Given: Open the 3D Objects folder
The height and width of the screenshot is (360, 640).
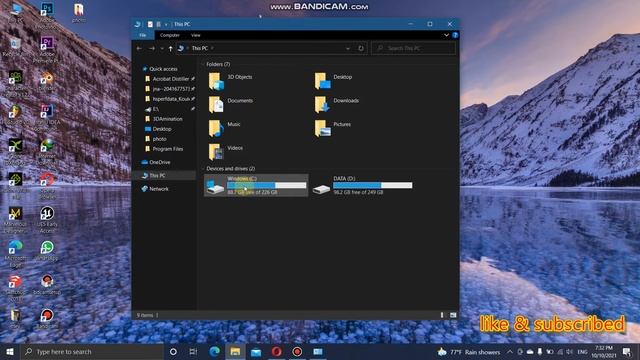Looking at the screenshot, I should pos(231,81).
